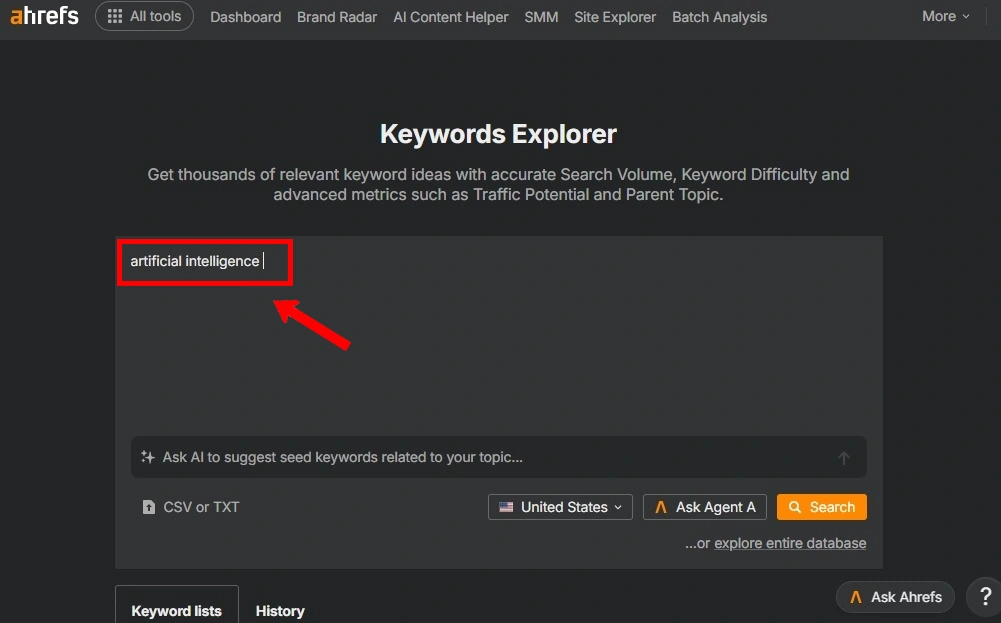Screen dimensions: 1001x623
Task: Expand the More dropdown menu
Action: point(945,17)
